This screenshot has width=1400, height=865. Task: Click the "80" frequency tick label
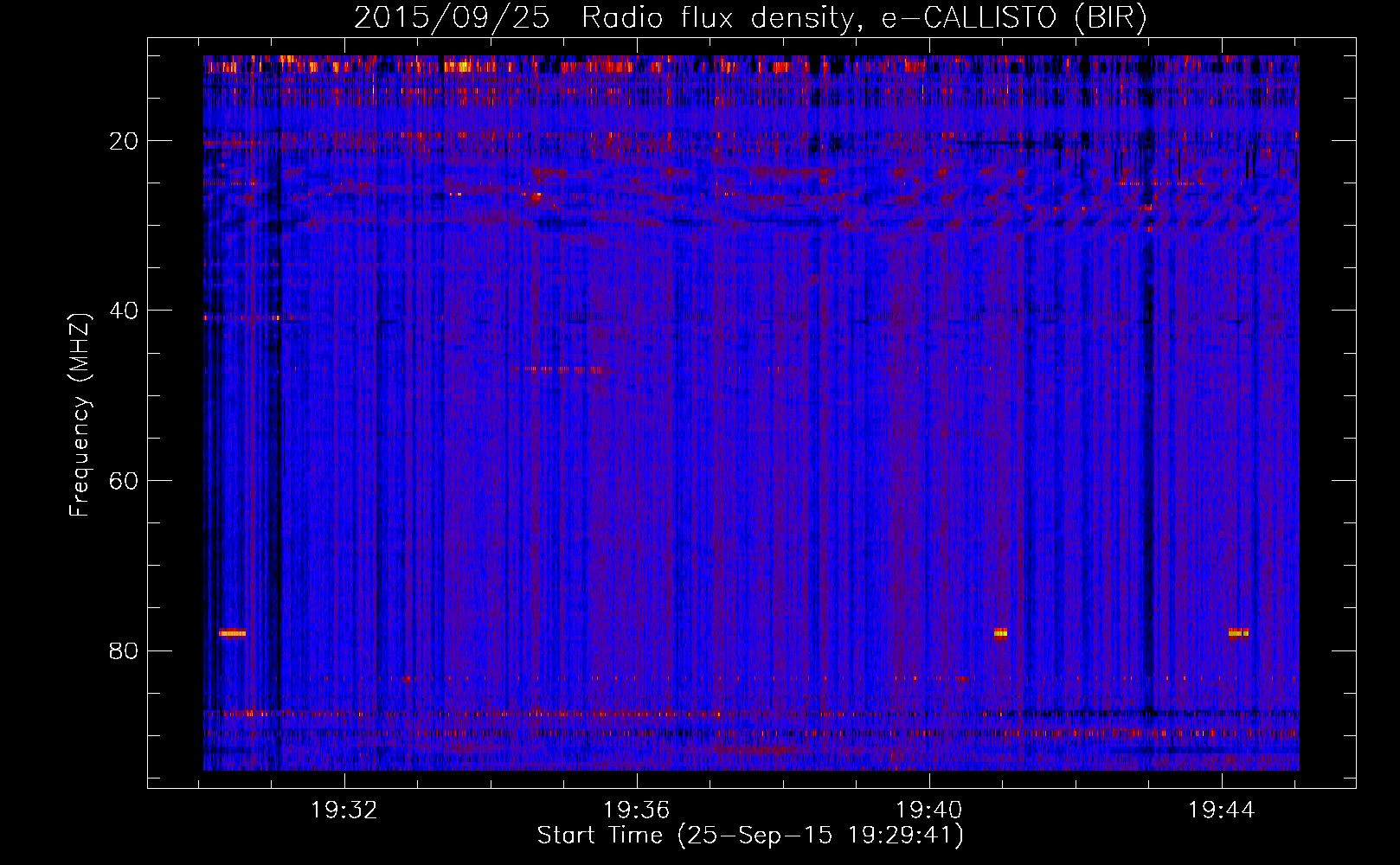click(x=125, y=650)
